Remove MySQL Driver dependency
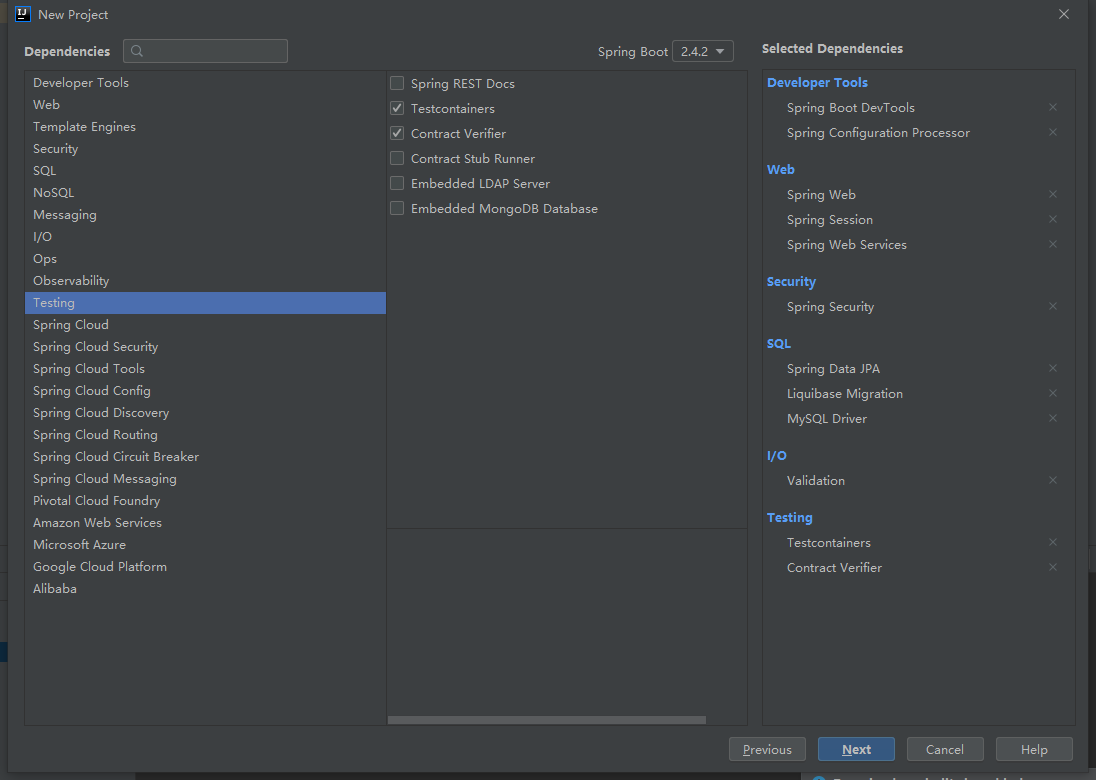 tap(1053, 418)
